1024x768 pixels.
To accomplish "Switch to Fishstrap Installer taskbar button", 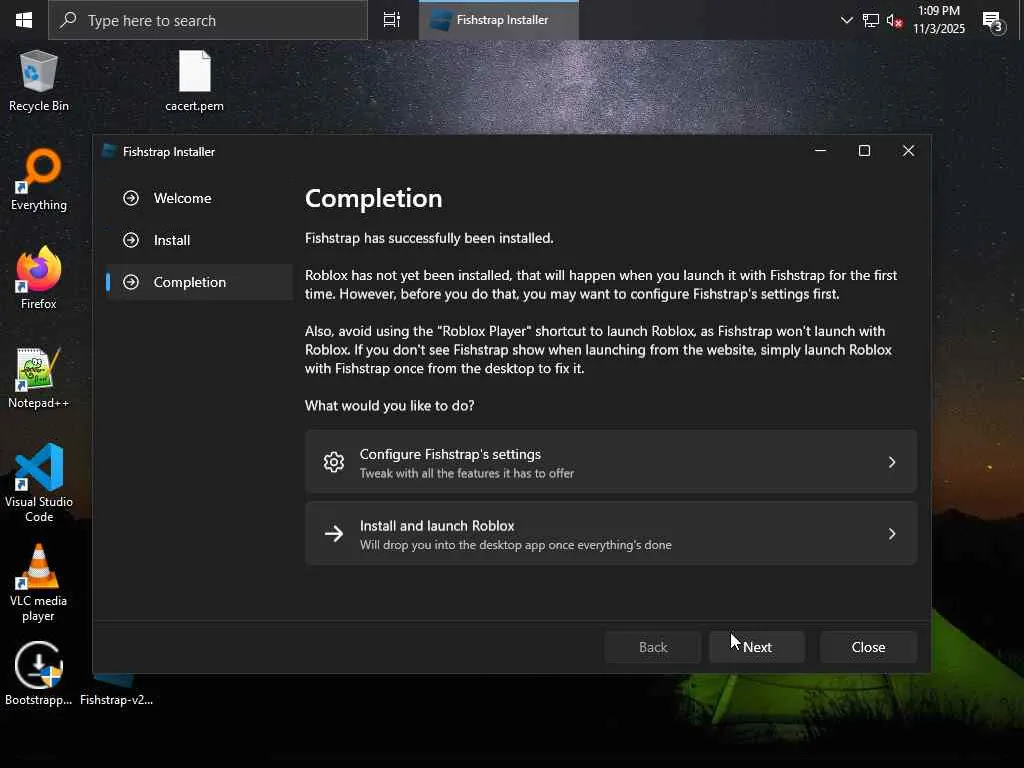I will click(498, 20).
